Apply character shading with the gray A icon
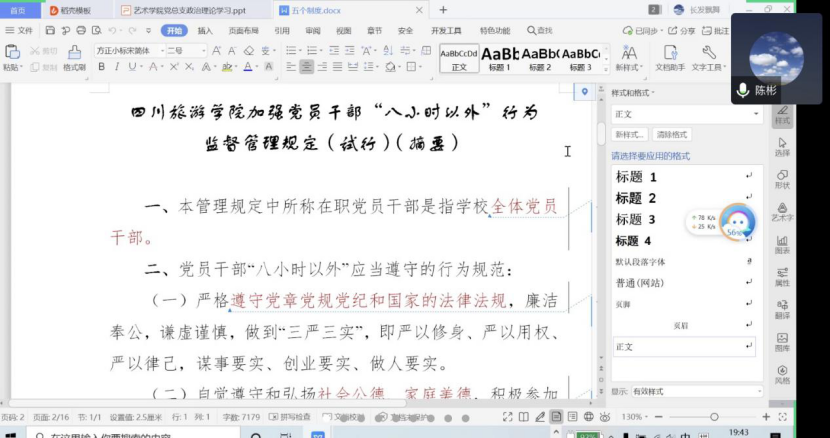 click(x=269, y=67)
